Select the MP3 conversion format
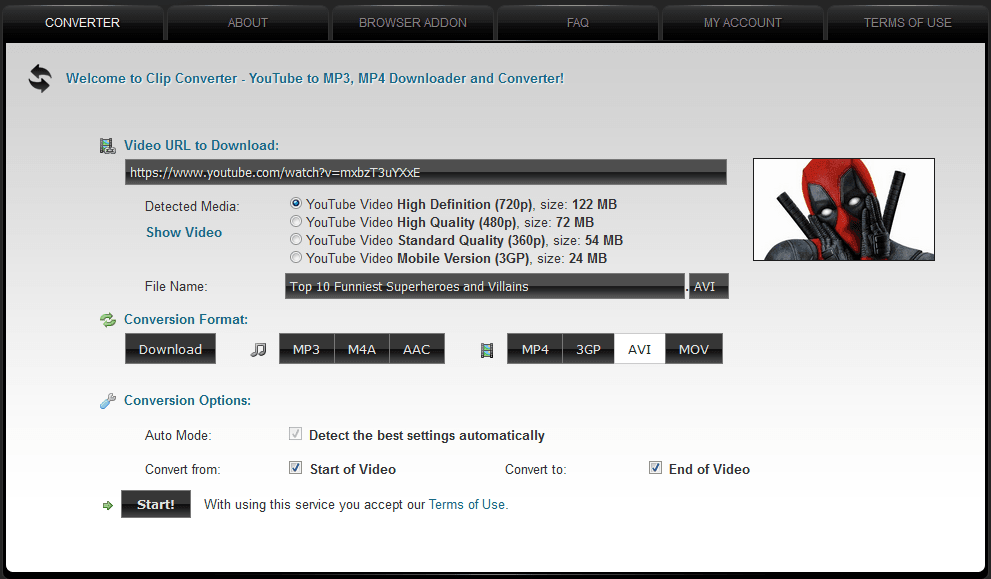 click(306, 348)
